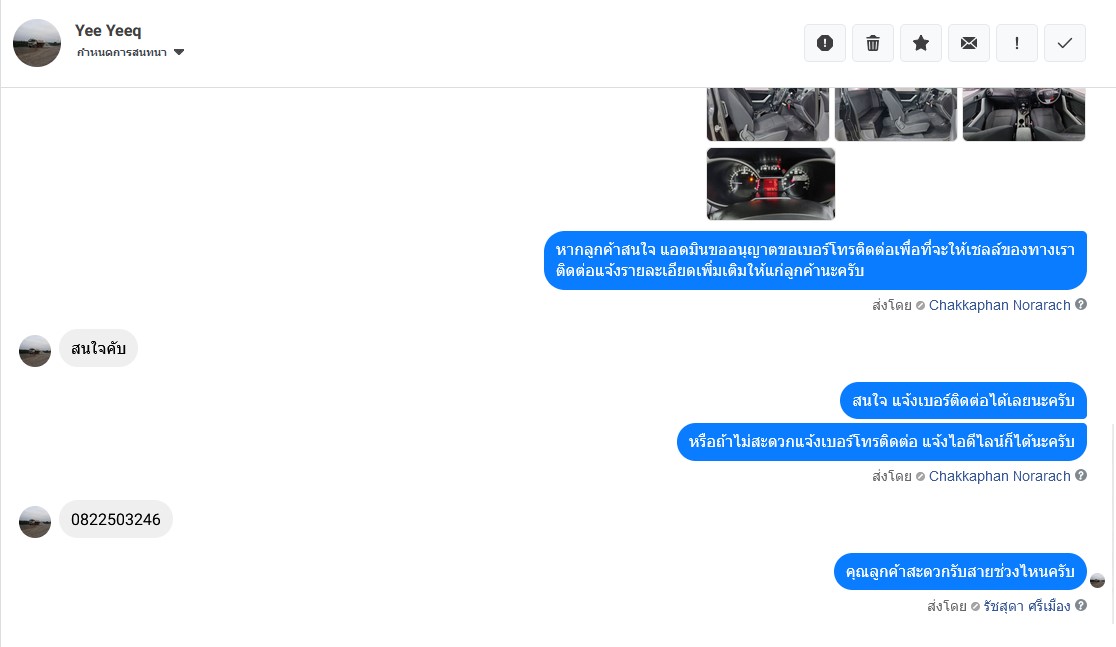Flag conversation with exclamation mark icon

point(1016,43)
